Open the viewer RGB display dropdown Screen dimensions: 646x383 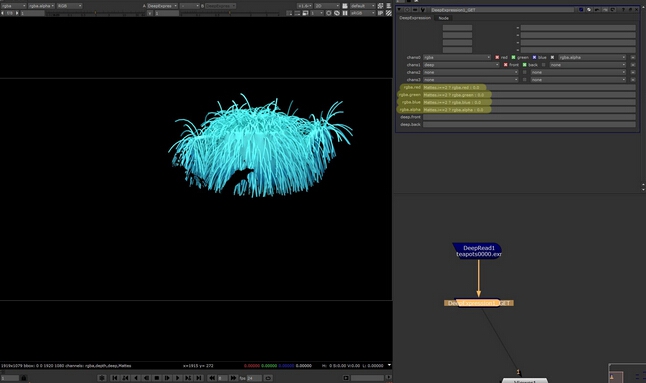pos(69,6)
